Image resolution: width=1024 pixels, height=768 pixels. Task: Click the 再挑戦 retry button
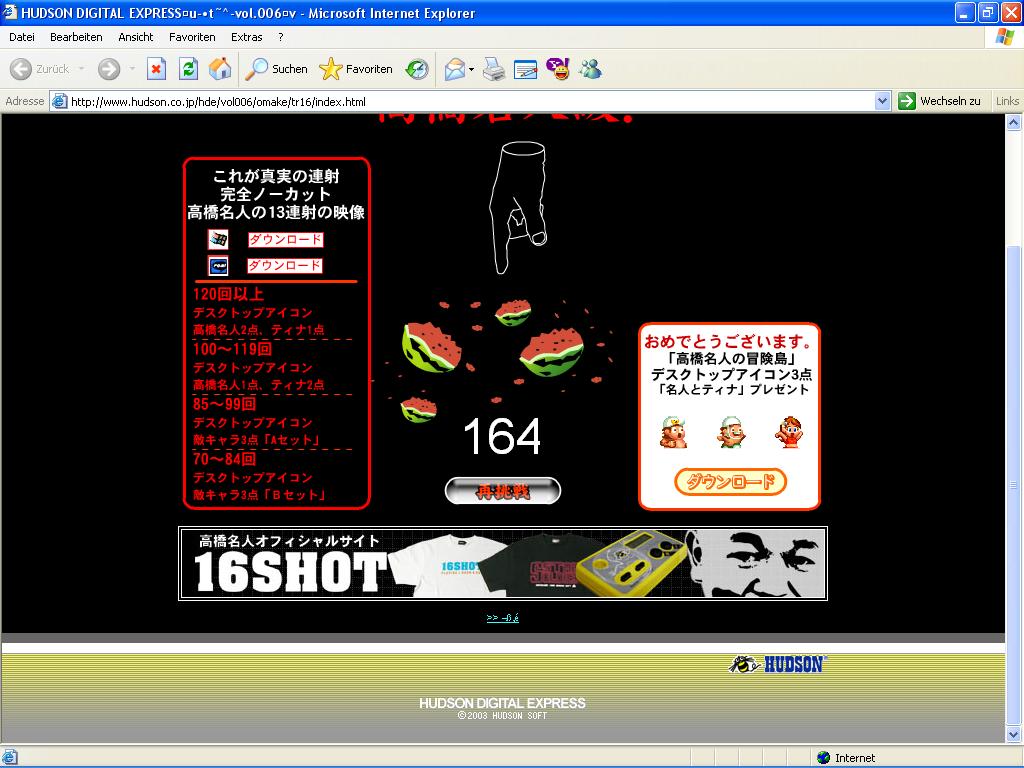pyautogui.click(x=503, y=491)
